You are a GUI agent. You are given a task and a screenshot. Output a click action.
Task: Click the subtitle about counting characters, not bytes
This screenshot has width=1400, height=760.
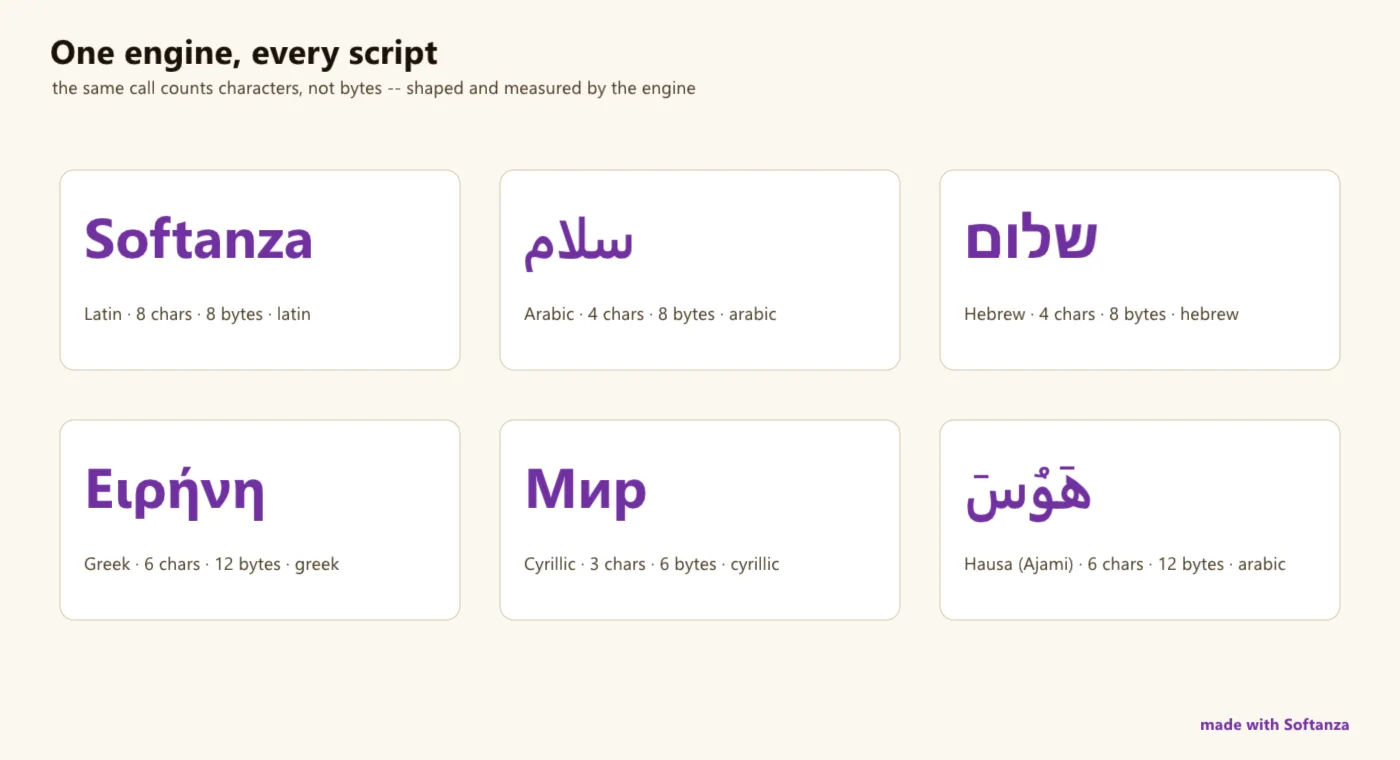tap(374, 88)
